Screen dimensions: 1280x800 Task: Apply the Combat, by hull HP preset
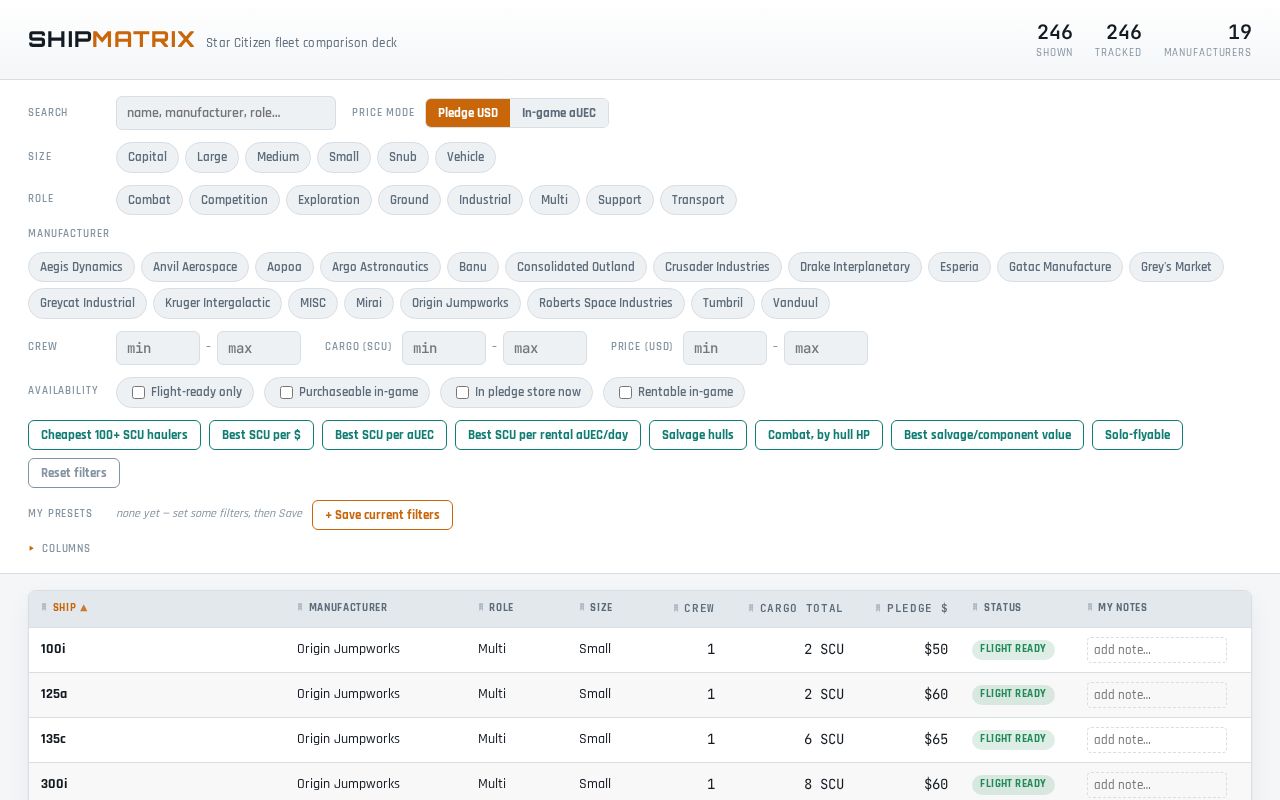(819, 435)
